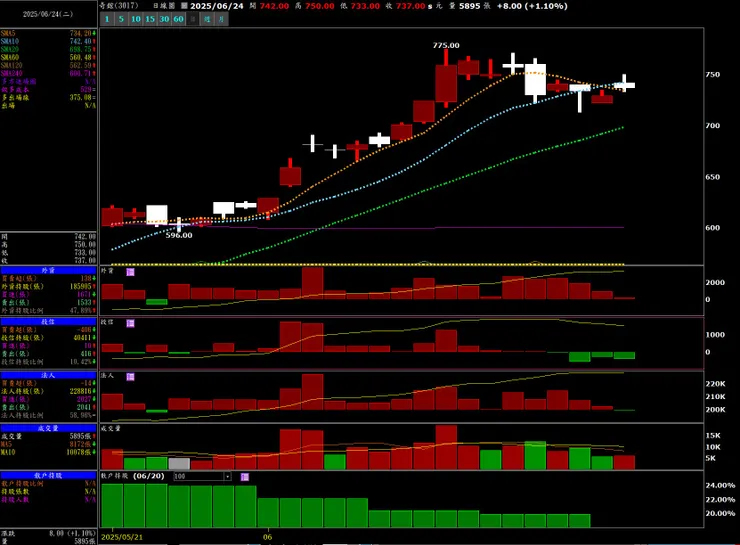Switch chart to 60-minute timeframe
The image size is (740, 545).
[178, 19]
